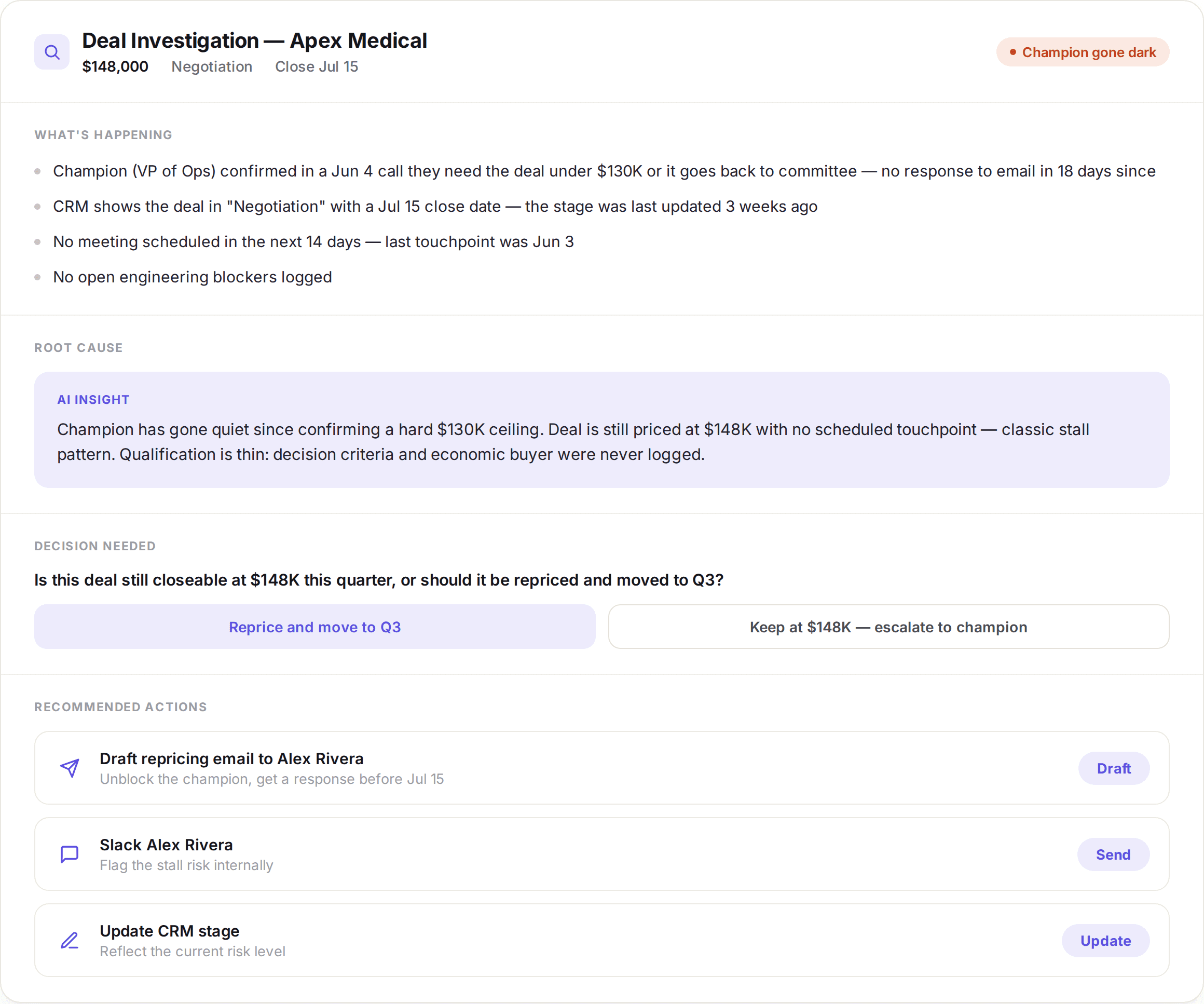The height and width of the screenshot is (1004, 1204).
Task: Click the Negotiation stage label
Action: click(212, 66)
